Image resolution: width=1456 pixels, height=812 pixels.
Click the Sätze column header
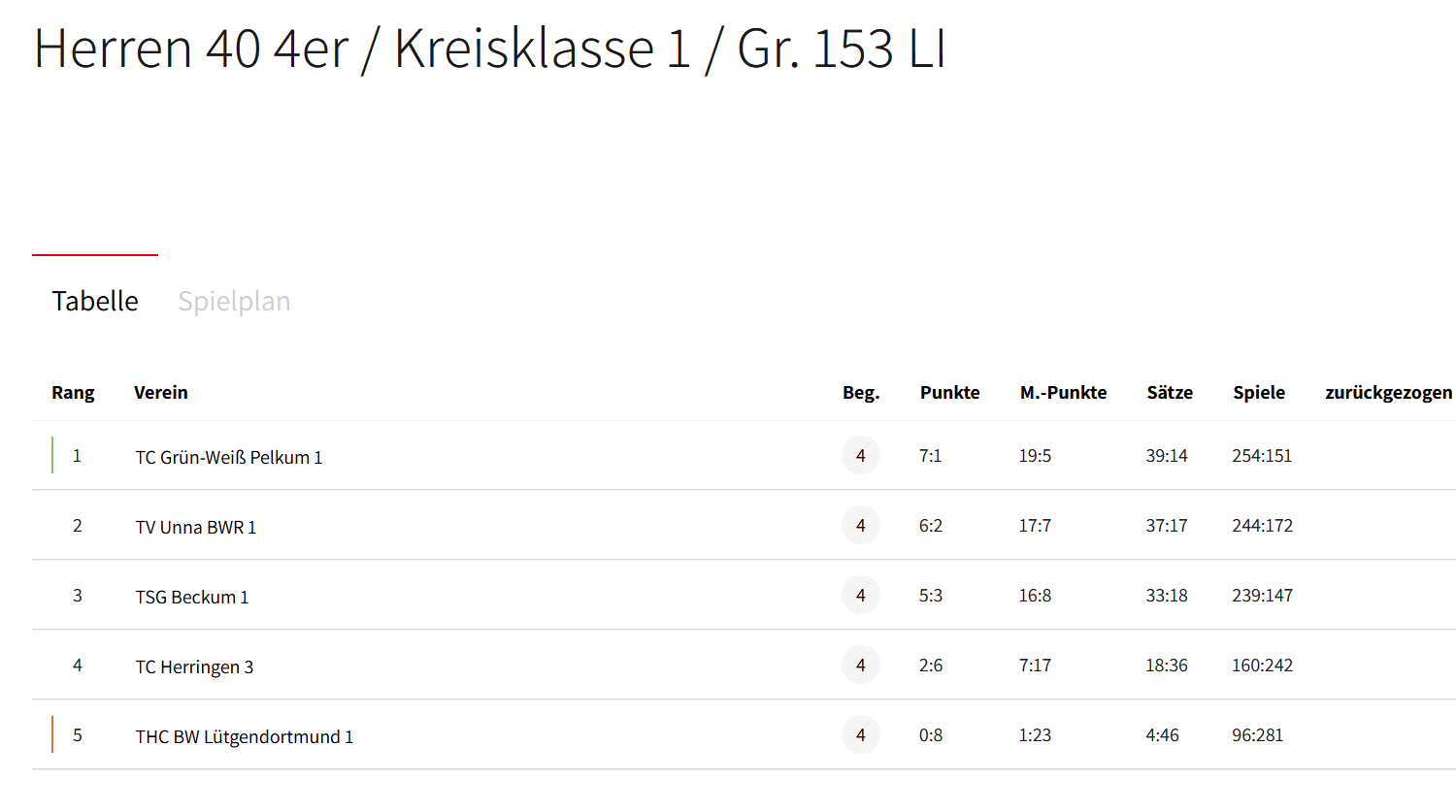(1170, 392)
